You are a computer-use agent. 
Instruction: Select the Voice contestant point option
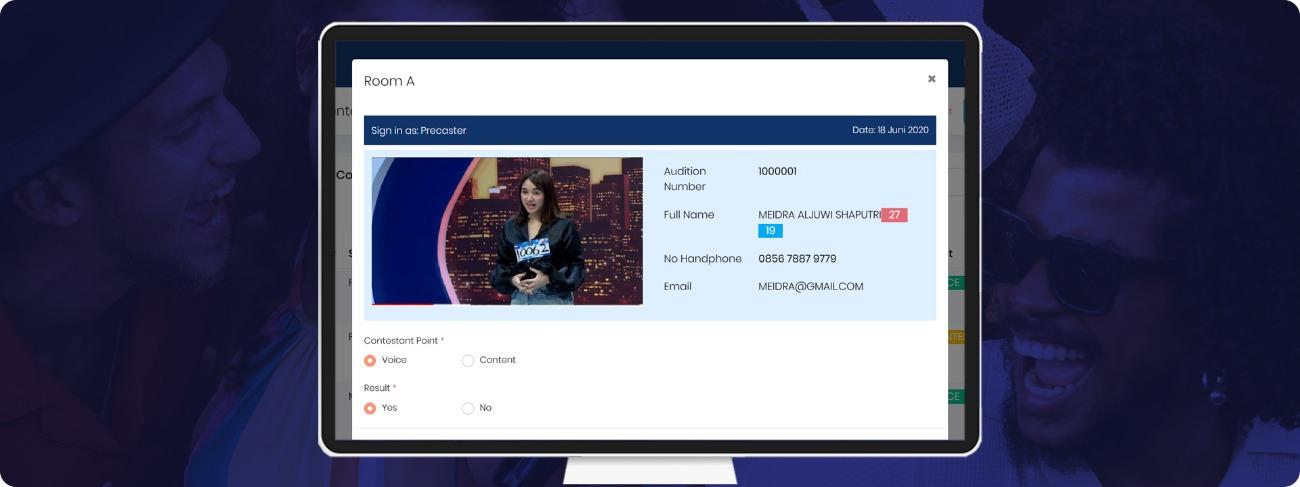click(x=370, y=360)
